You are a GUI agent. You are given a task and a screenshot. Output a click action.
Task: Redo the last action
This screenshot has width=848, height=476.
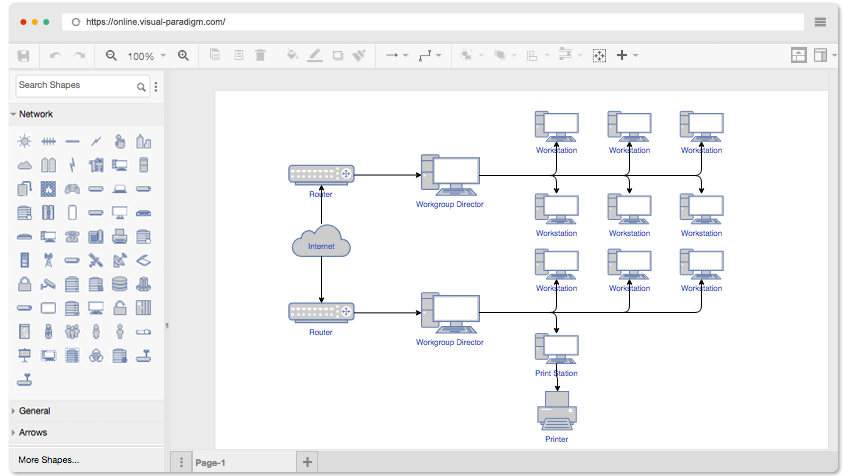click(80, 56)
